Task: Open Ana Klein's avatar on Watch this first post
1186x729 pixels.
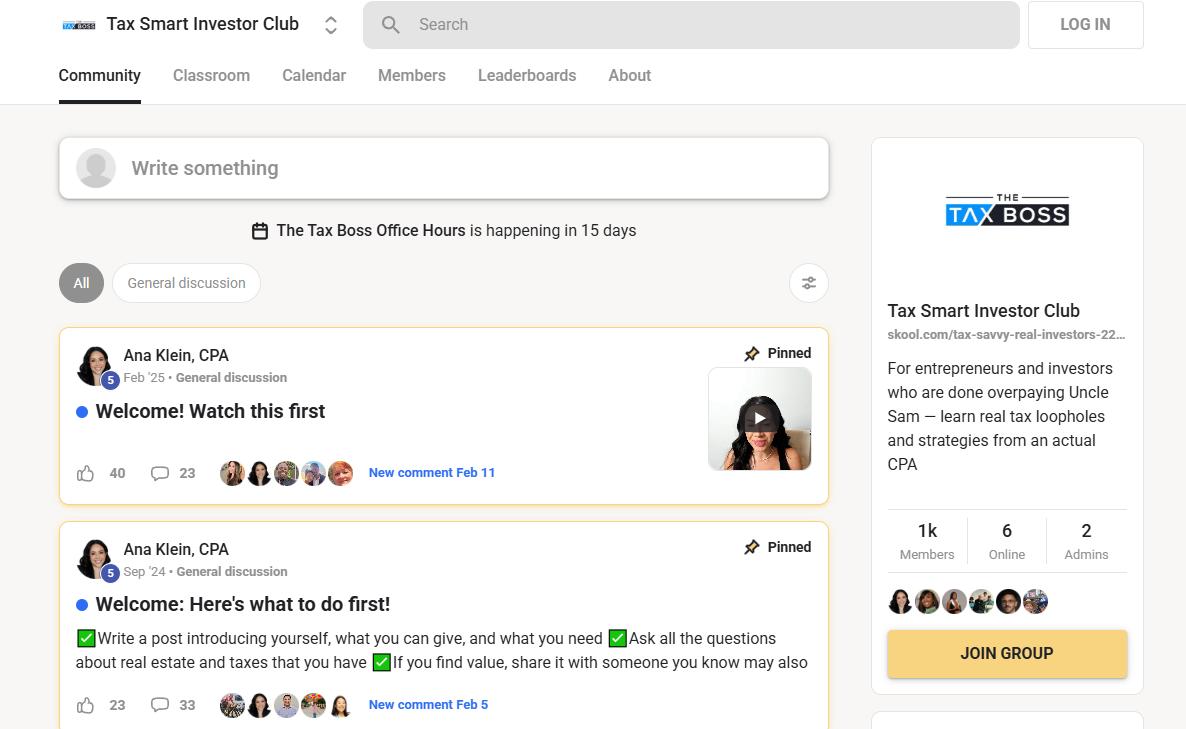Action: [95, 366]
